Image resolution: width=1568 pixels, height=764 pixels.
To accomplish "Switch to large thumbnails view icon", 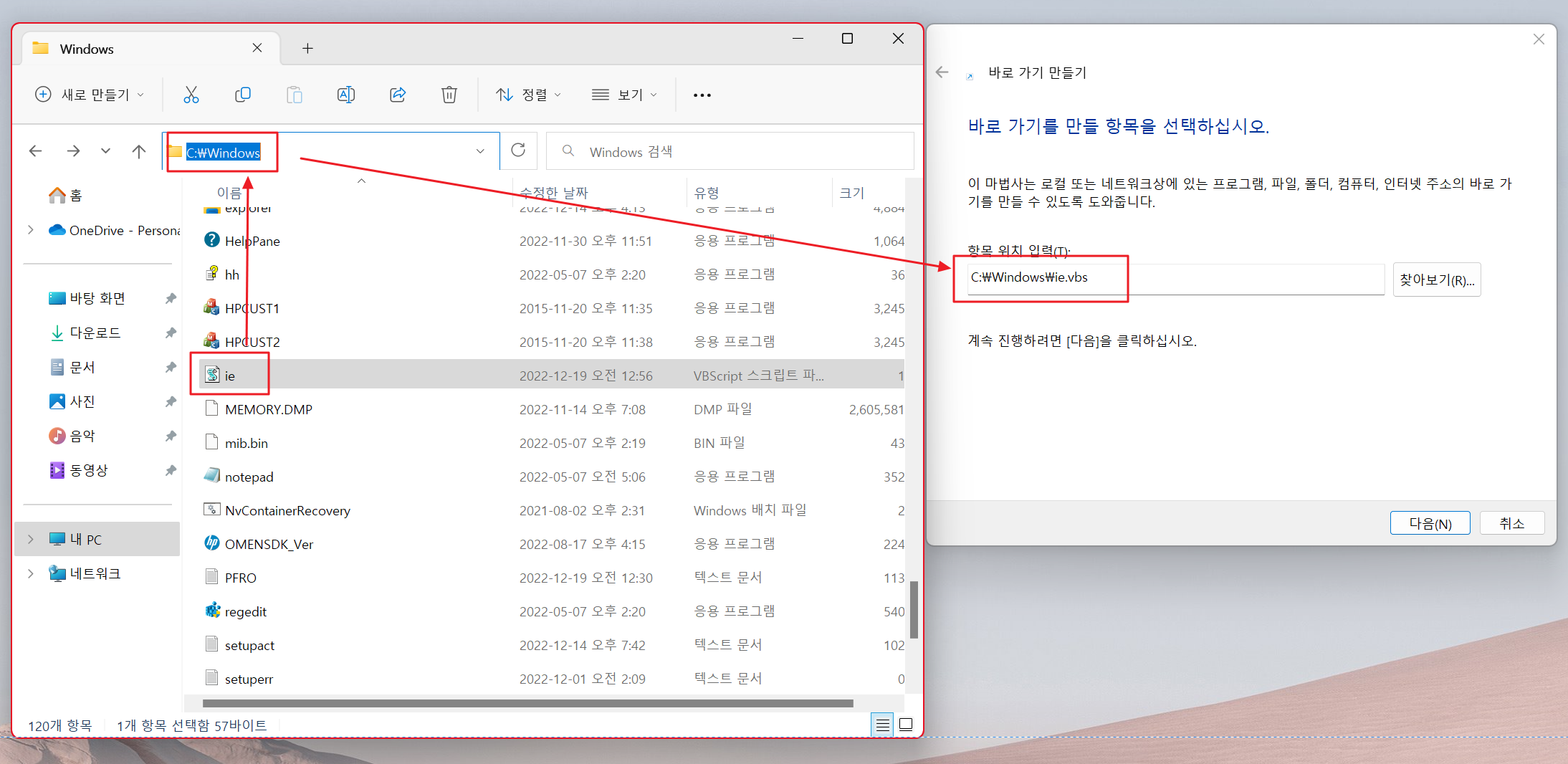I will (906, 725).
